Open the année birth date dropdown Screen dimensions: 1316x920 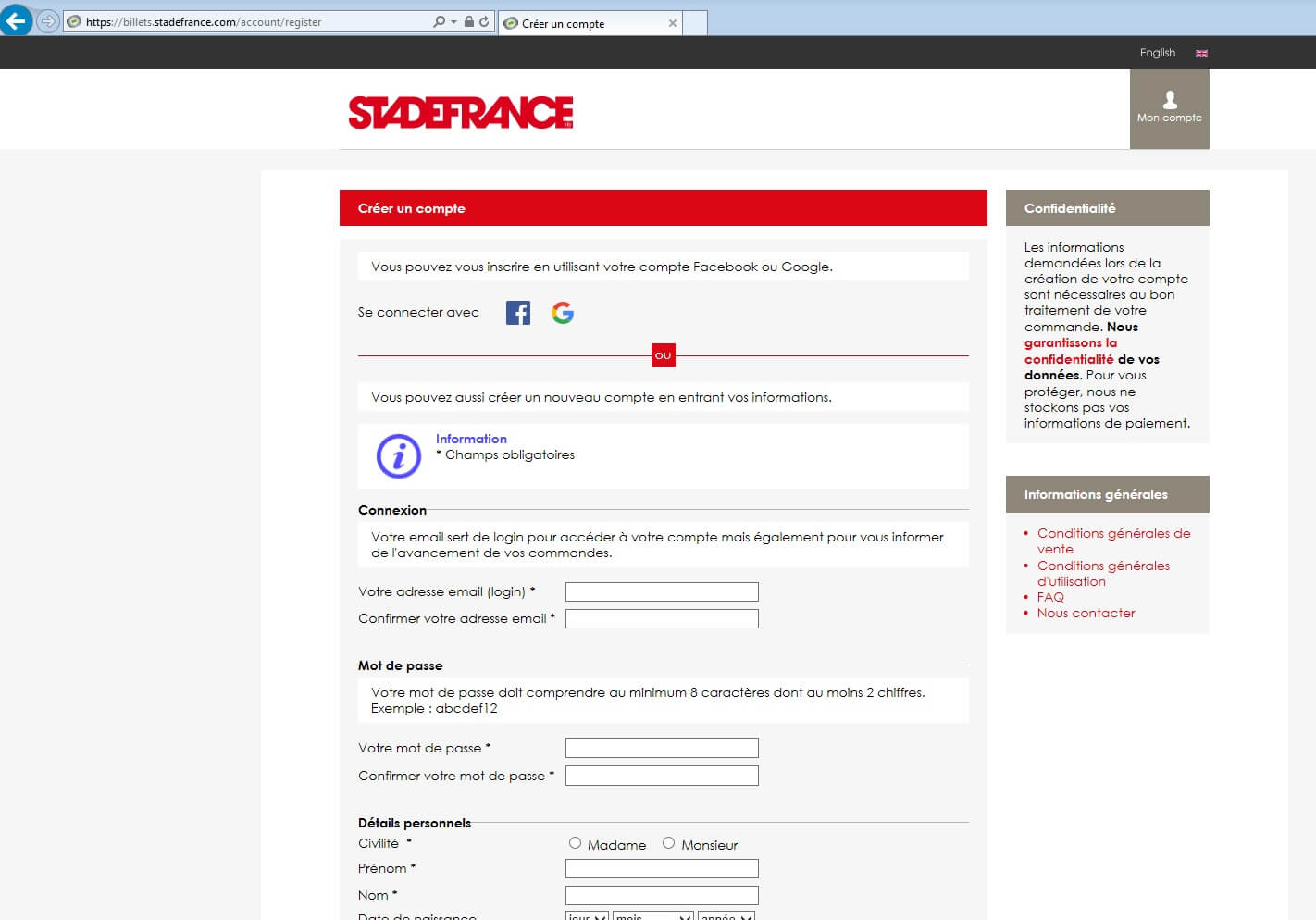[726, 916]
